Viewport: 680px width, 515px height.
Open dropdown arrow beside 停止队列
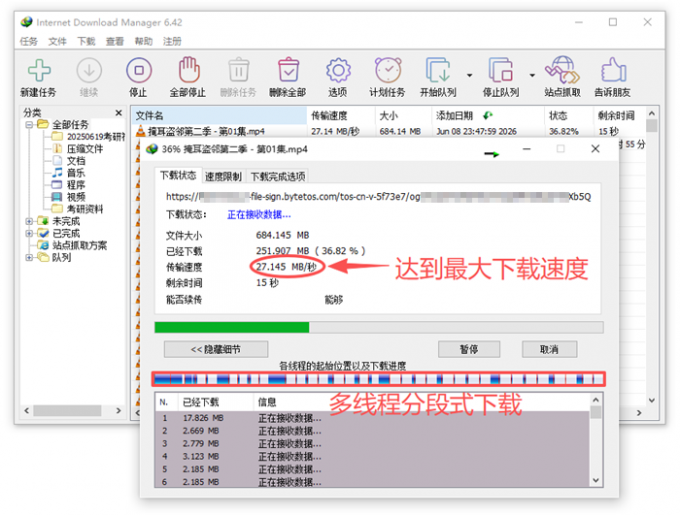coord(532,75)
